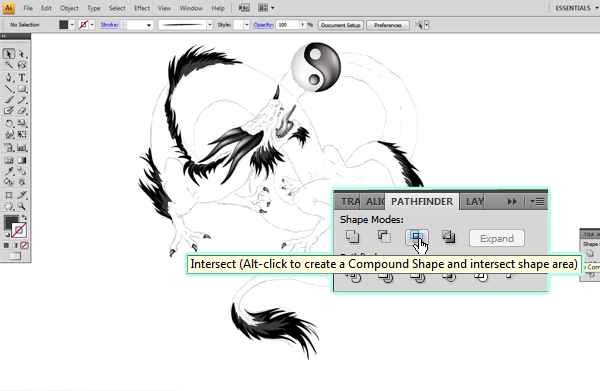
Task: Click Exclude shape mode in Pathfinder
Action: [448, 237]
